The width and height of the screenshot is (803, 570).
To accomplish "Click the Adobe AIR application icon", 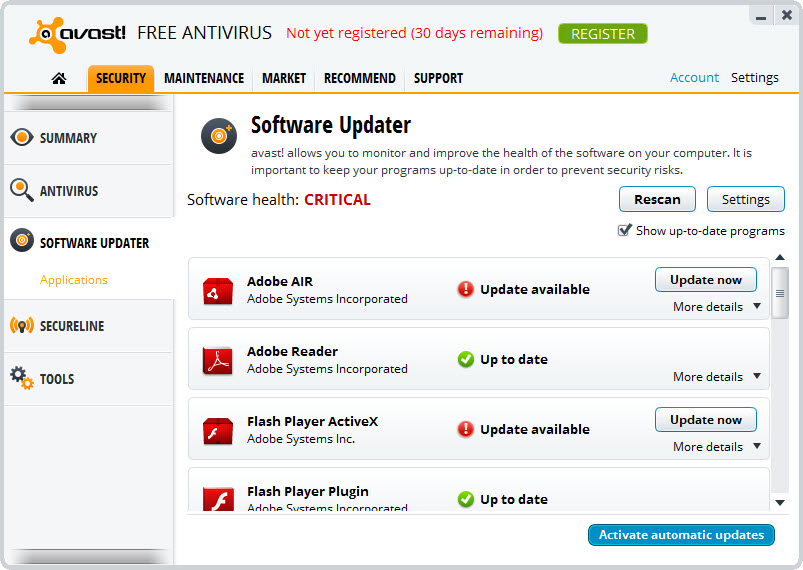I will click(218, 291).
